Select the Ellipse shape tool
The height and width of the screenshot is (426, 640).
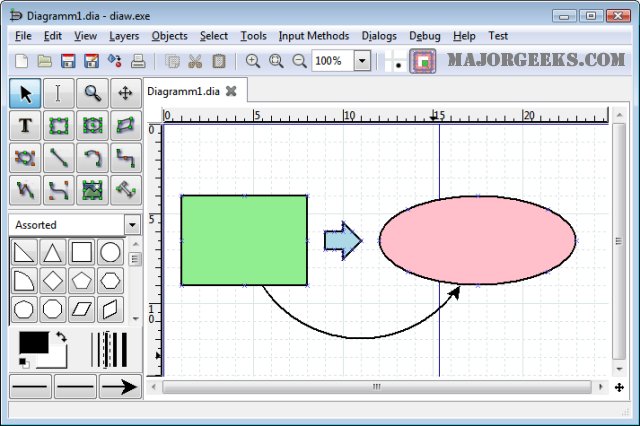click(x=92, y=125)
